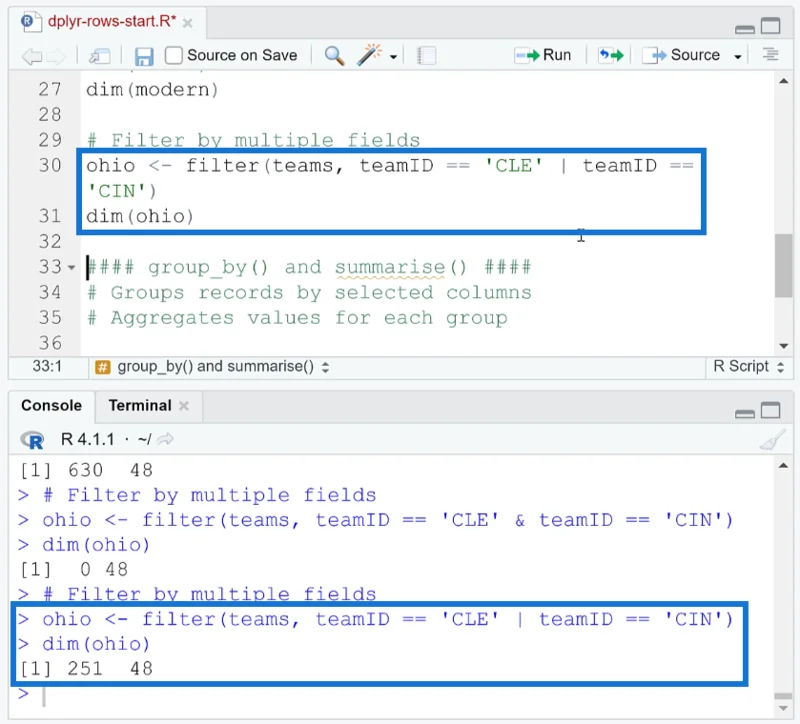Collapse code section at line 33
Screen dimensions: 800x724
coord(71,267)
